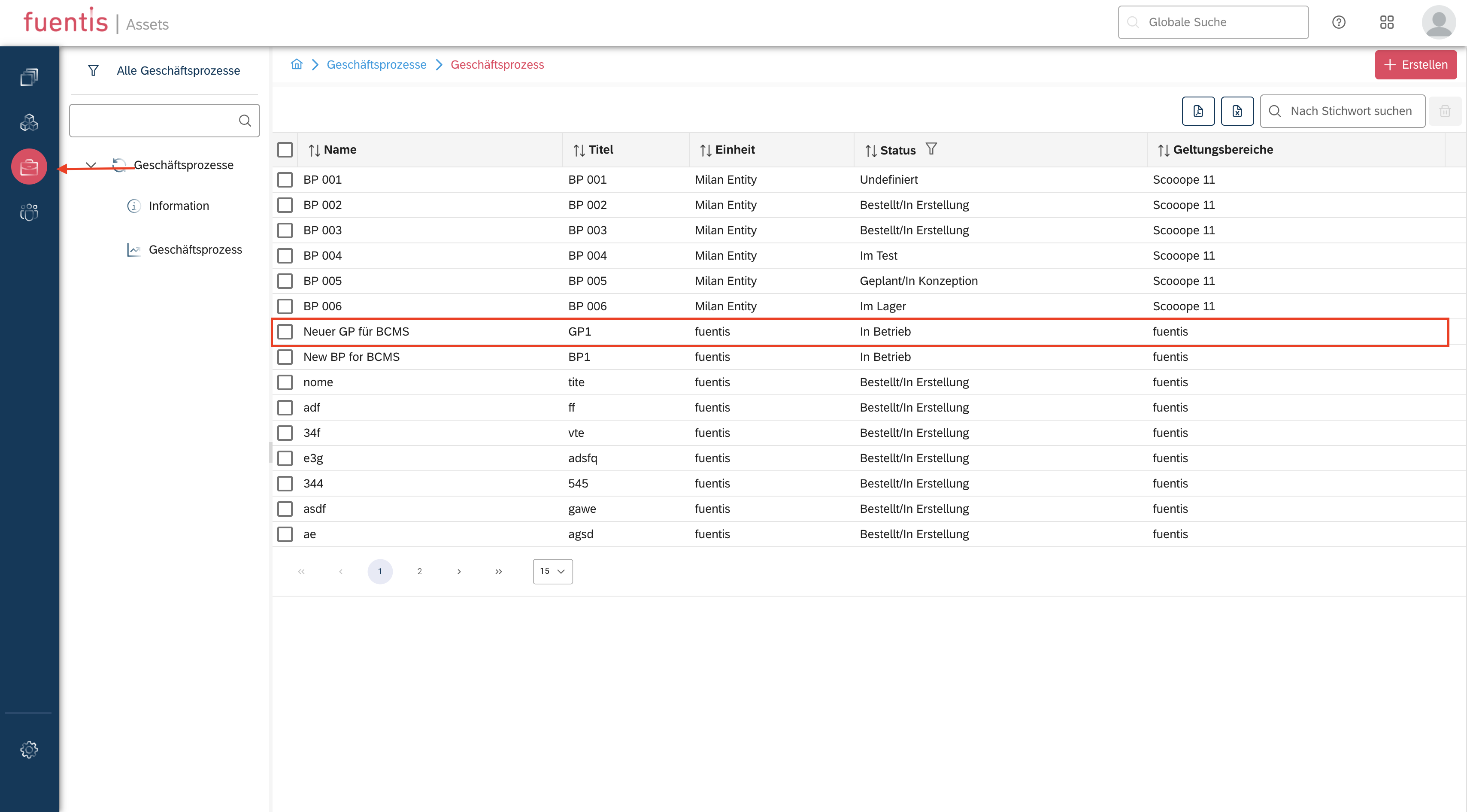
Task: Click the home breadcrumb icon
Action: [x=297, y=64]
